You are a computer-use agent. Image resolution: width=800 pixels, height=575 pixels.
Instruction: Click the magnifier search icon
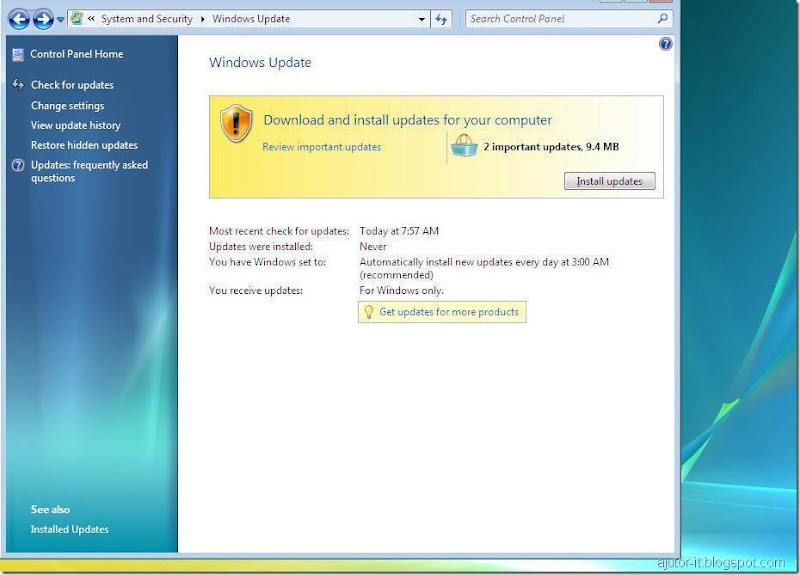[x=663, y=19]
